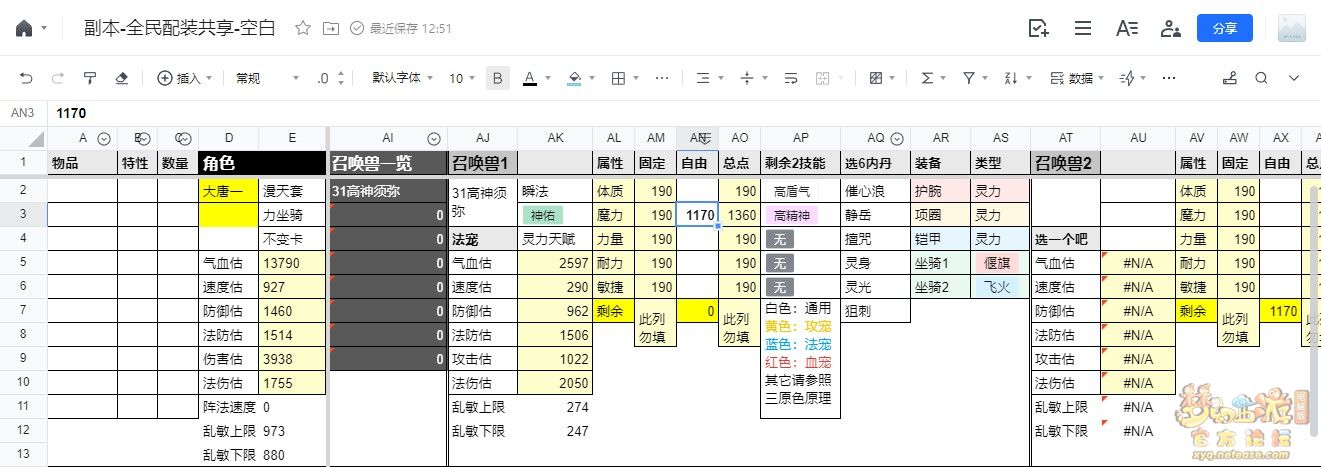Adjust decimal places stepper

pyautogui.click(x=331, y=77)
